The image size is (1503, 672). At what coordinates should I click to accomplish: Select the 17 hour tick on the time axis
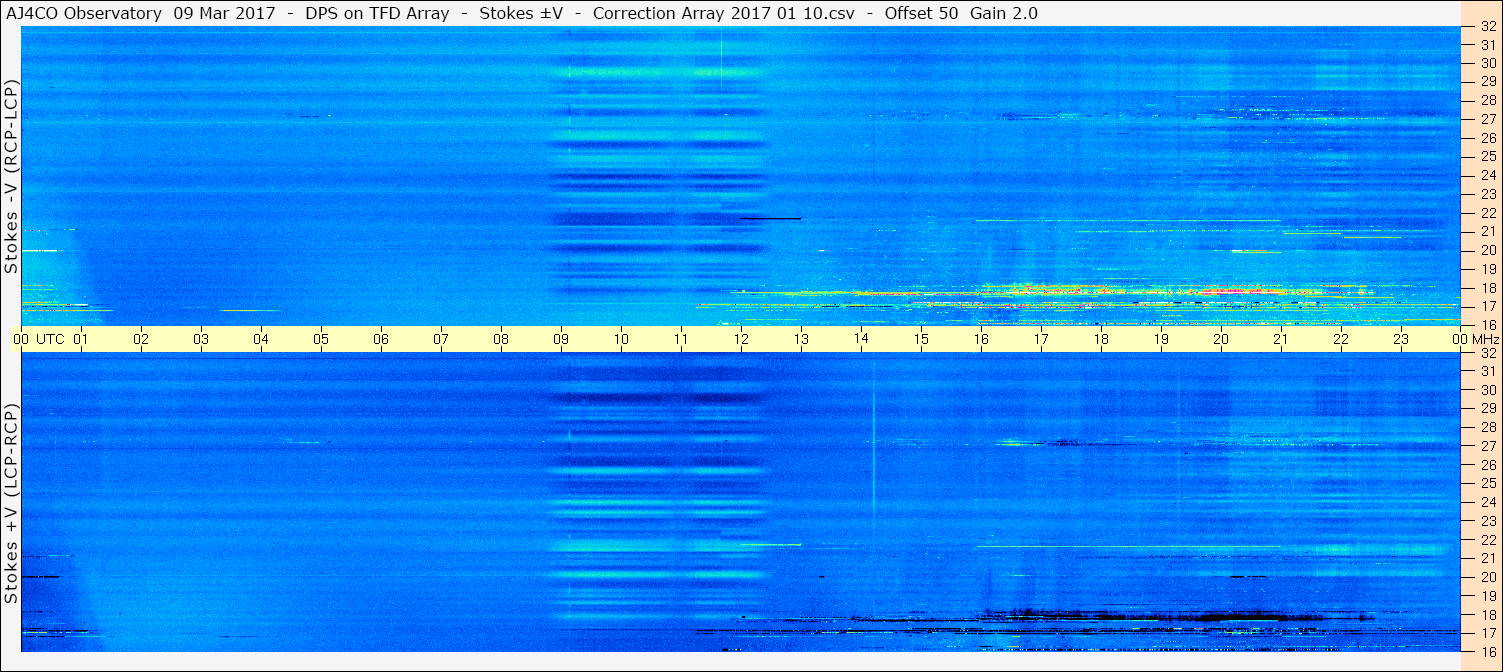1041,340
